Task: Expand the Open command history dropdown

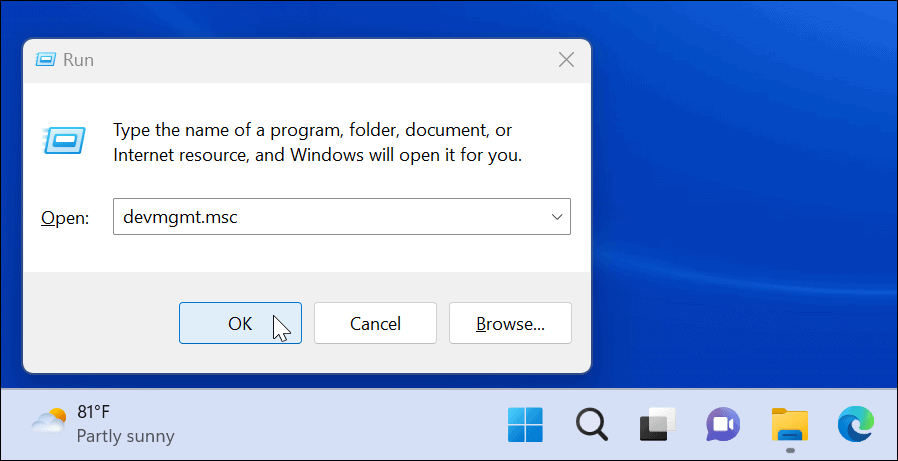Action: point(555,217)
